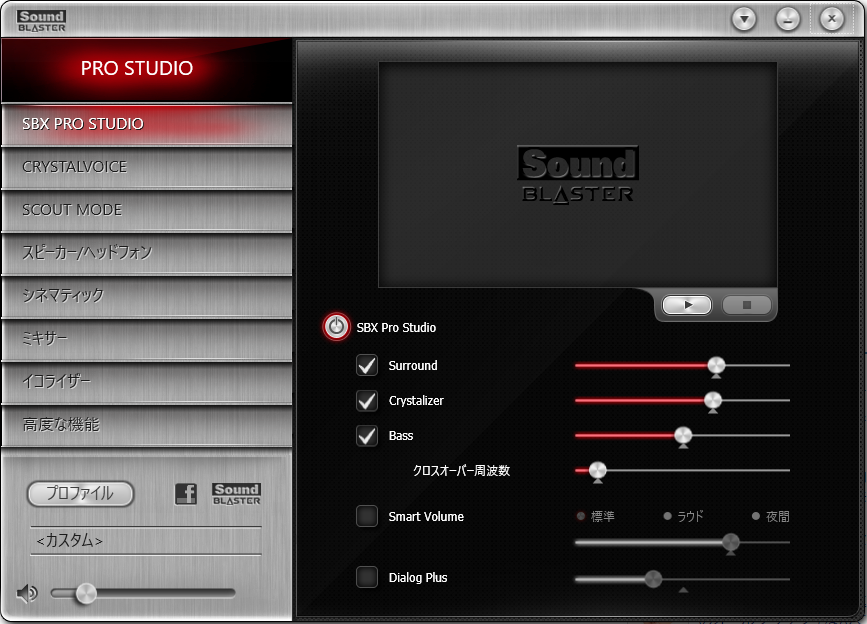867x624 pixels.
Task: Select the ラウド Smart Volume mode
Action: coord(683,516)
